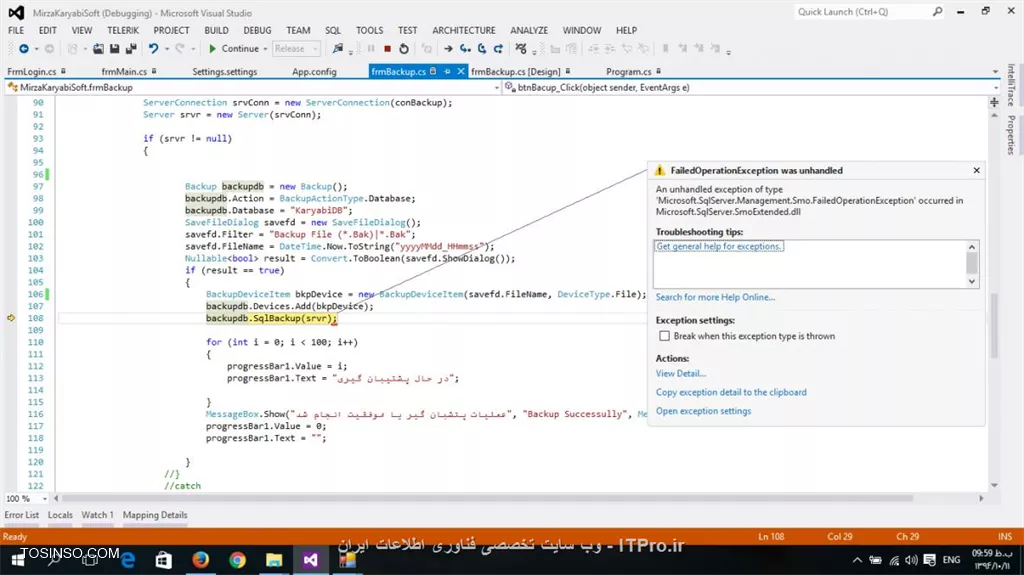Click the volume icon in system tray
Screen dimensions: 1024x575
(911, 560)
